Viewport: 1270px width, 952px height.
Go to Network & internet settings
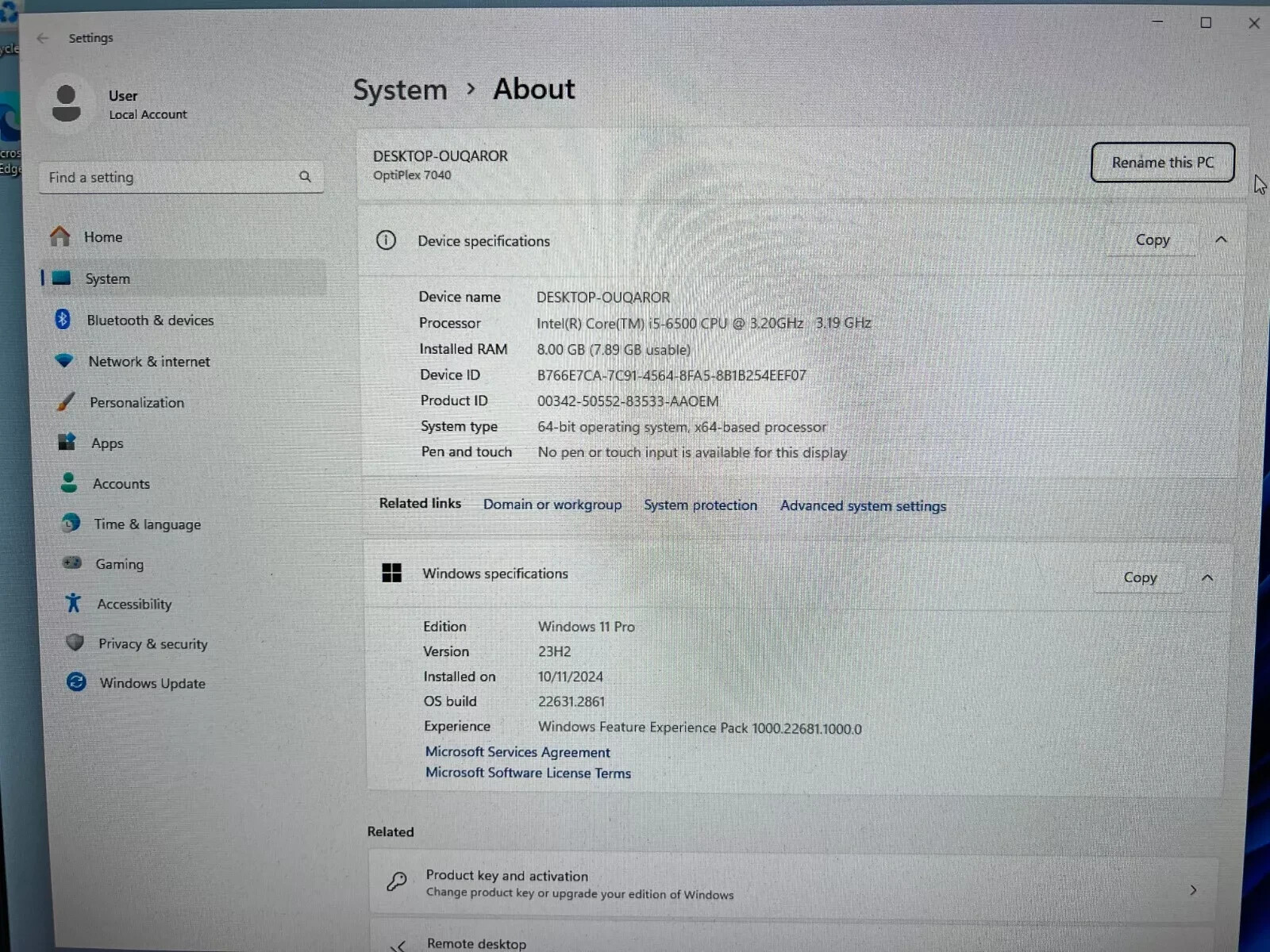tap(183, 361)
